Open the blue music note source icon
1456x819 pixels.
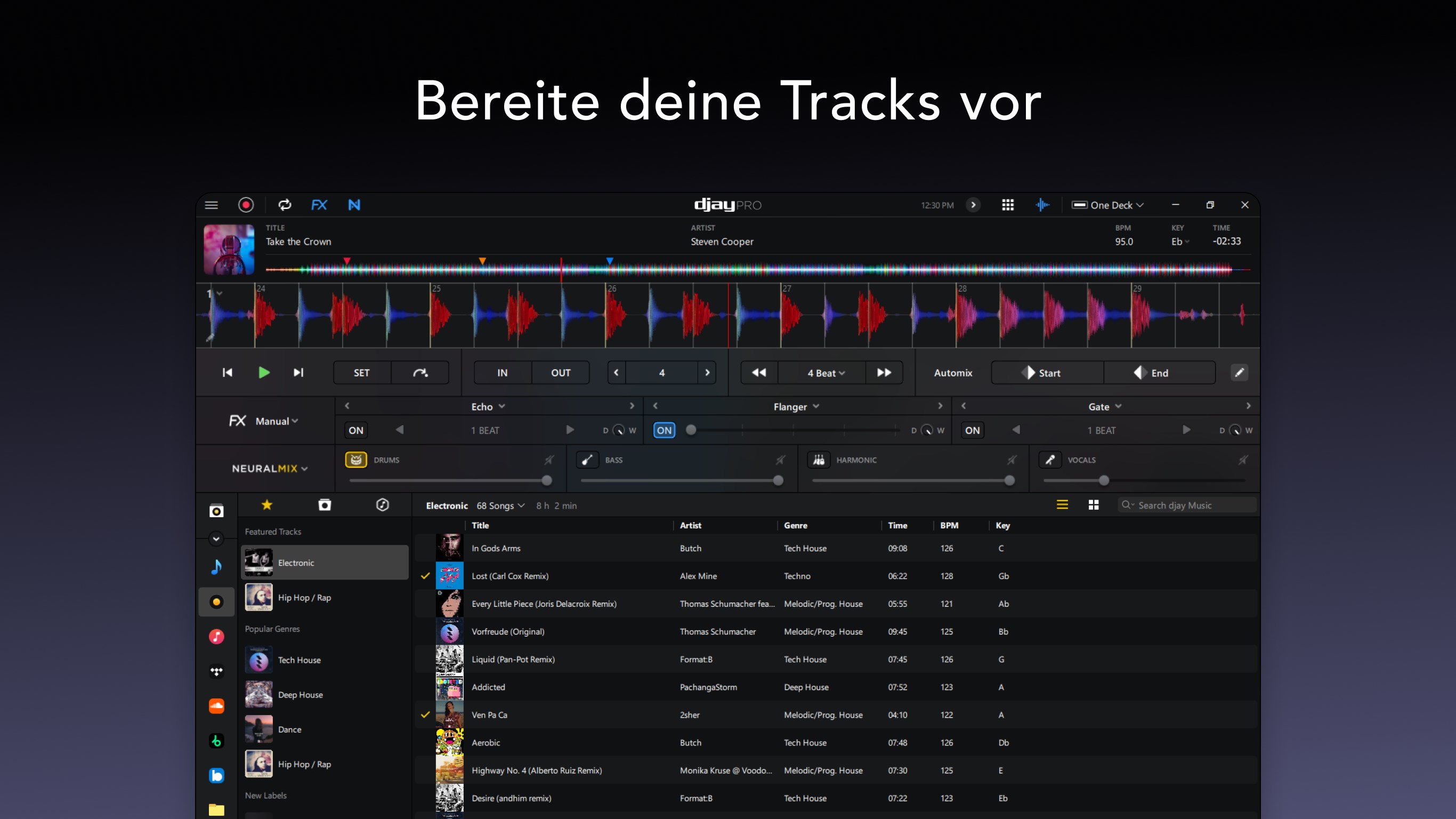[x=216, y=567]
